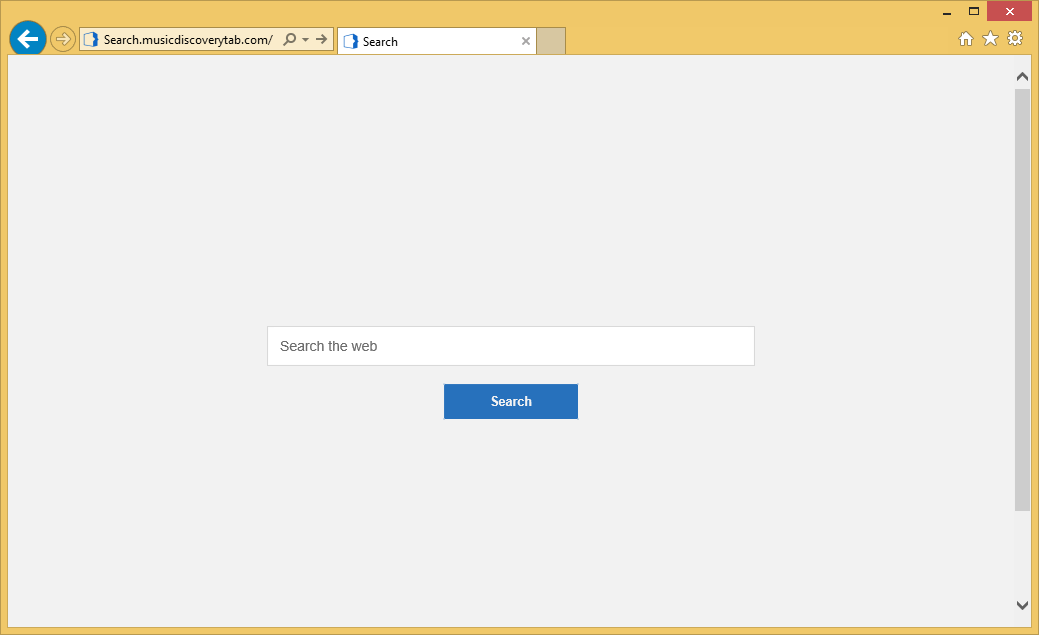Select the Search.musicdiscoverytab.com URL text
The height and width of the screenshot is (635, 1039).
click(x=188, y=40)
